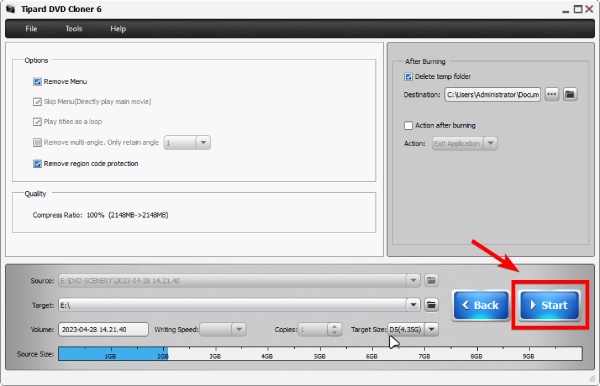
Task: Expand the Target drive dropdown
Action: (x=413, y=305)
